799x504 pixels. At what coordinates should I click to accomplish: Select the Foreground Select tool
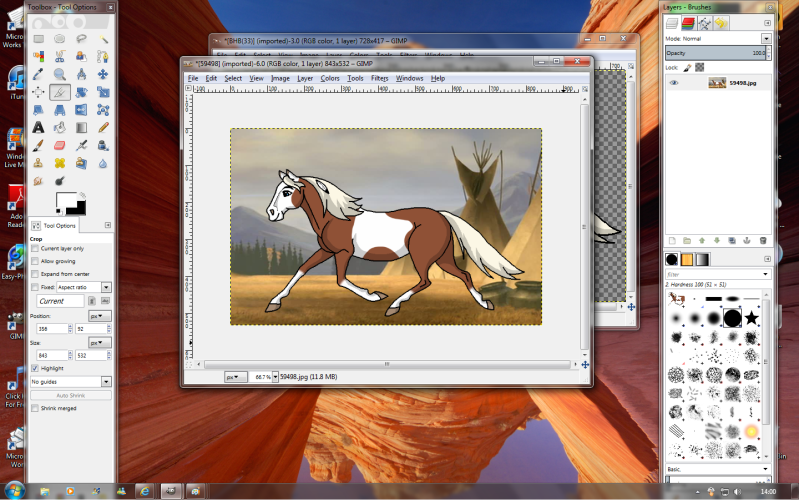81,57
